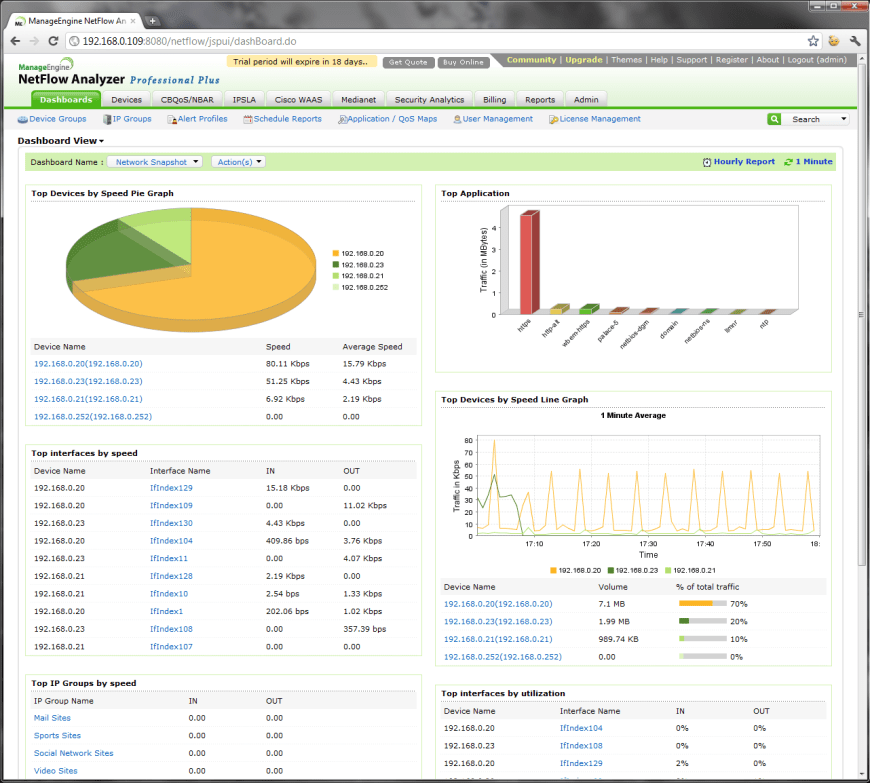
Task: Bookmark page with the star icon
Action: pyautogui.click(x=813, y=41)
